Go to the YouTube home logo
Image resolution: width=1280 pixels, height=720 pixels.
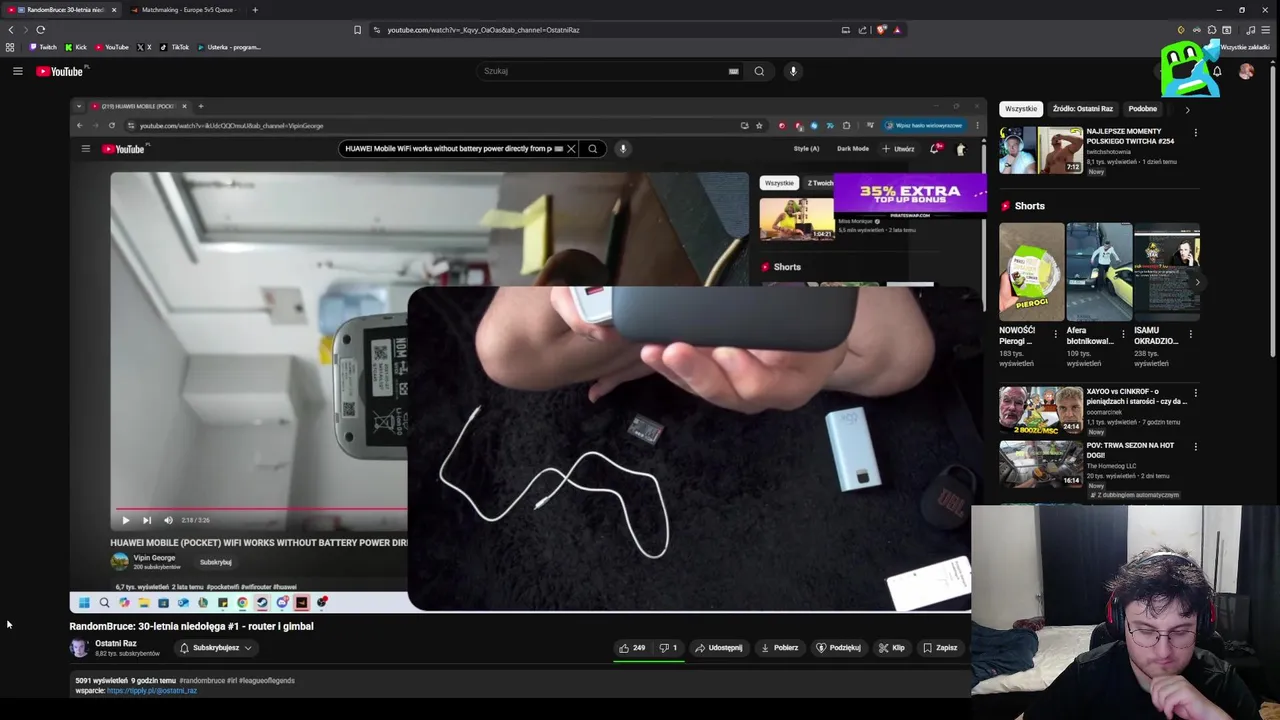62,71
